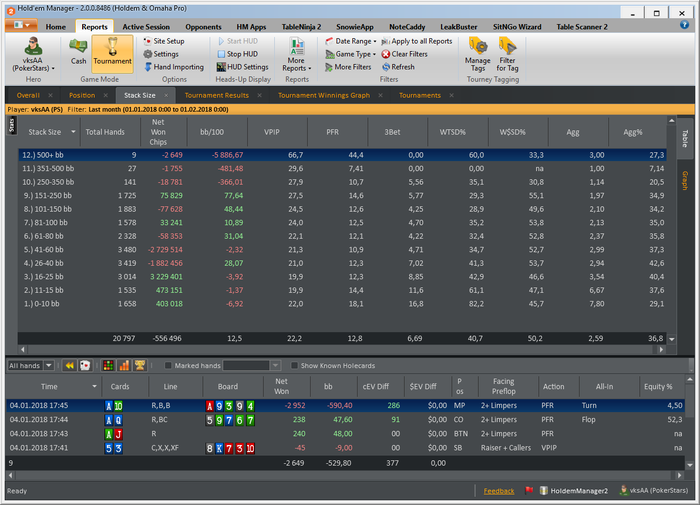Open the LeakBuster ribbon tab
This screenshot has width=700, height=505.
[x=458, y=27]
